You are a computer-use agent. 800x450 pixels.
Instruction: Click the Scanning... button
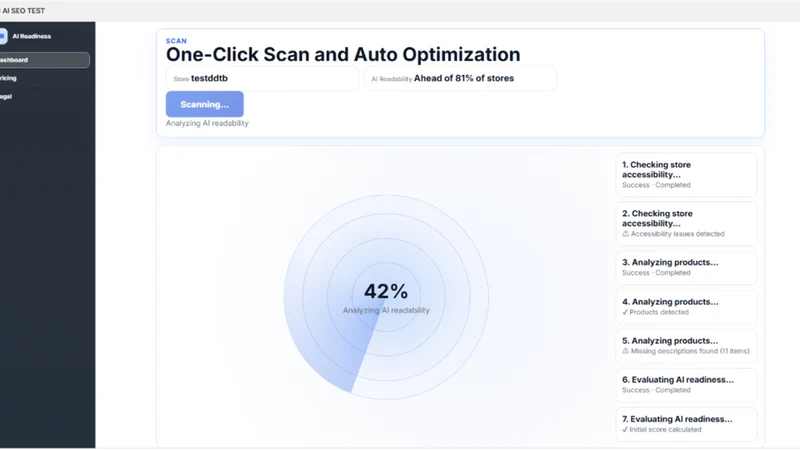point(205,104)
